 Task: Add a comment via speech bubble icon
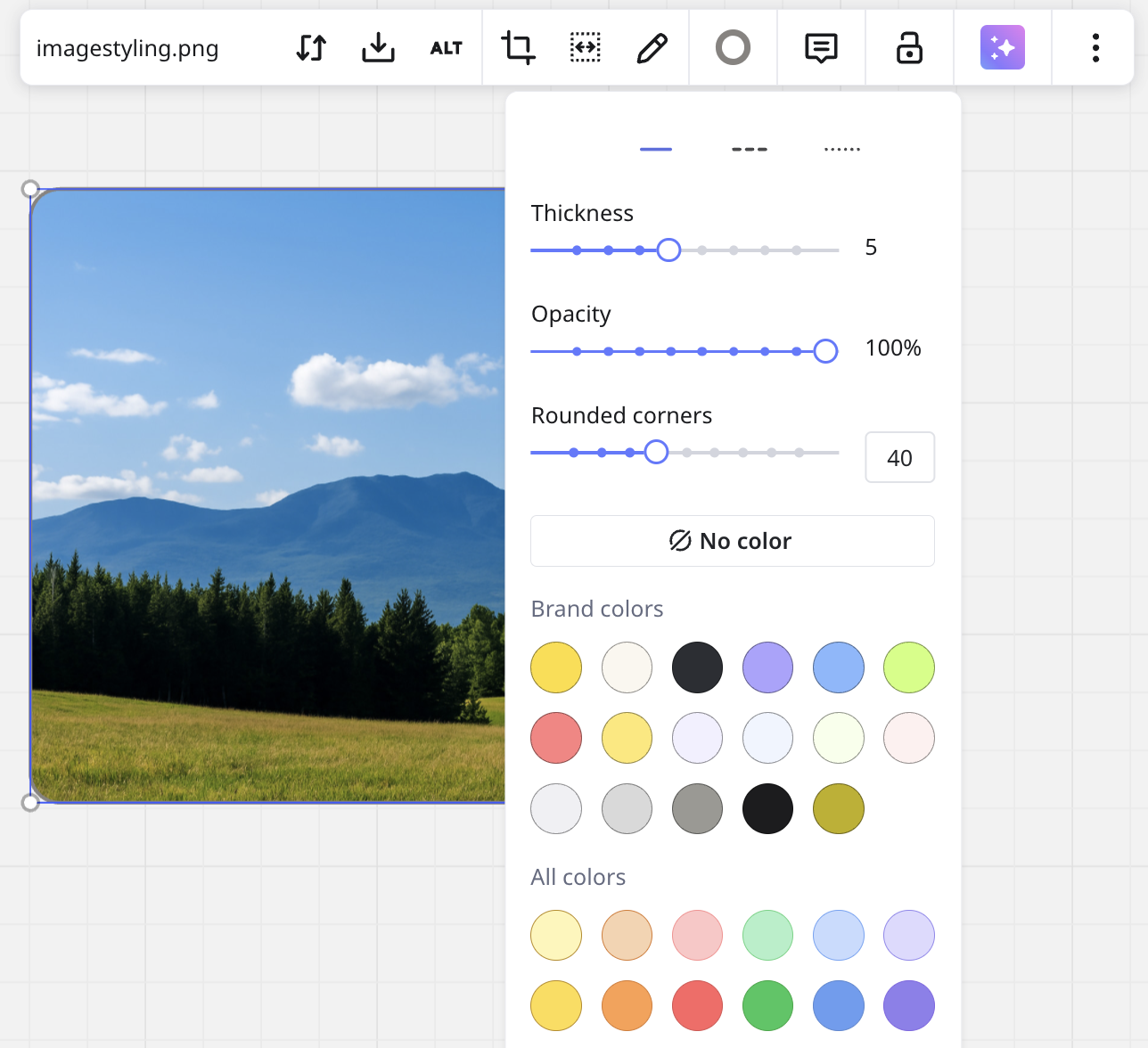[x=821, y=48]
